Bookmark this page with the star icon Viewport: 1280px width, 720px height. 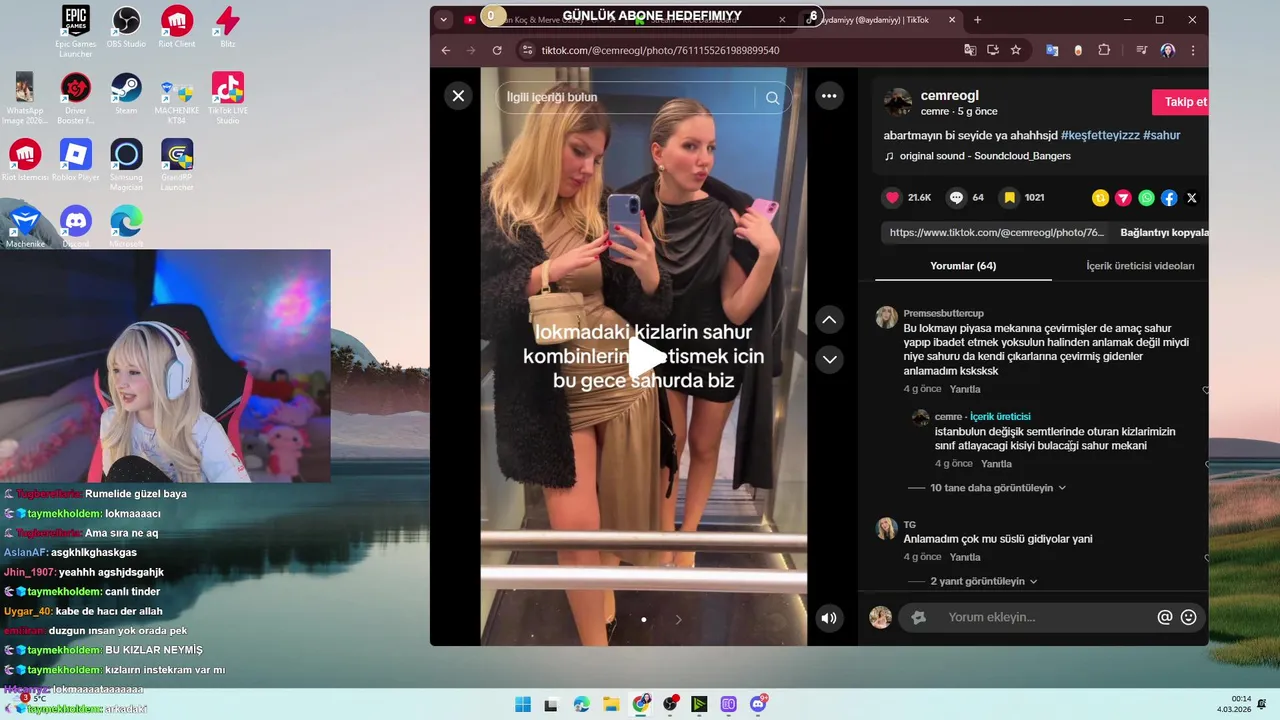pyautogui.click(x=1016, y=50)
